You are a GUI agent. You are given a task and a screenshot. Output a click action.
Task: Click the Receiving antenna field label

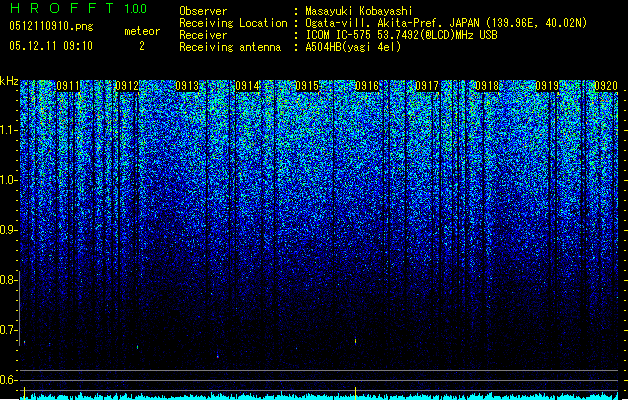click(x=230, y=47)
